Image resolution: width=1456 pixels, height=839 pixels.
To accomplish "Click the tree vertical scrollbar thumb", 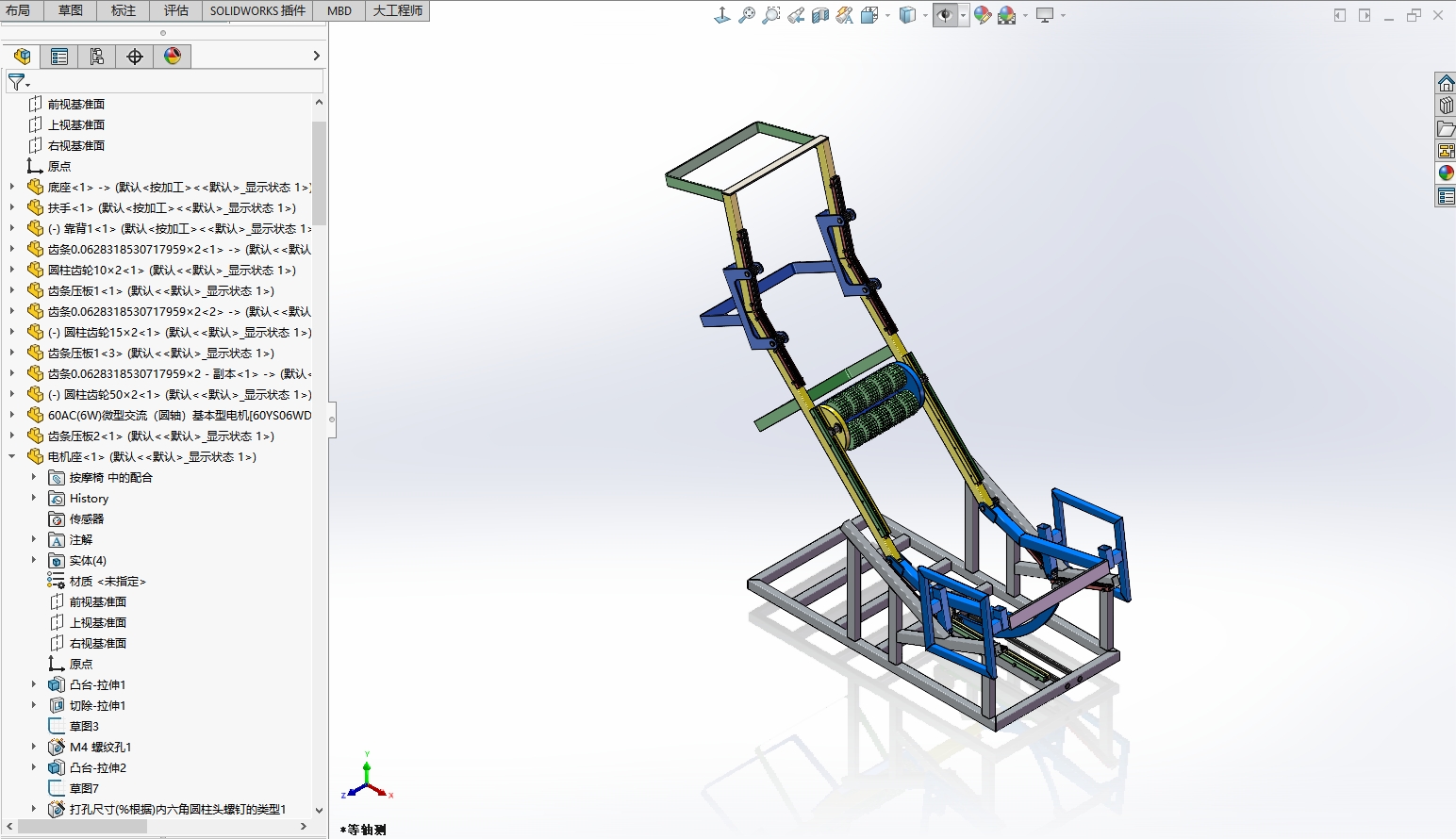I will tap(319, 173).
